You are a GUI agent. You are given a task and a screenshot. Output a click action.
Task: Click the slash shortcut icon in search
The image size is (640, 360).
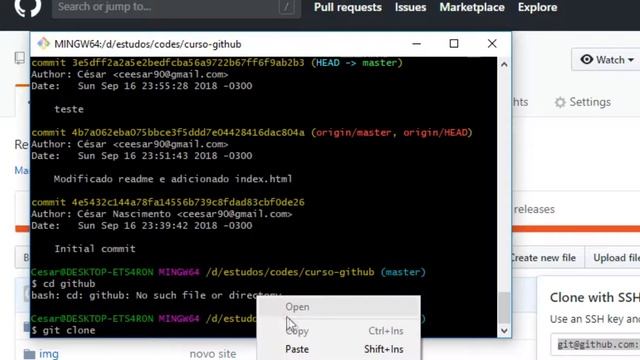tap(287, 7)
